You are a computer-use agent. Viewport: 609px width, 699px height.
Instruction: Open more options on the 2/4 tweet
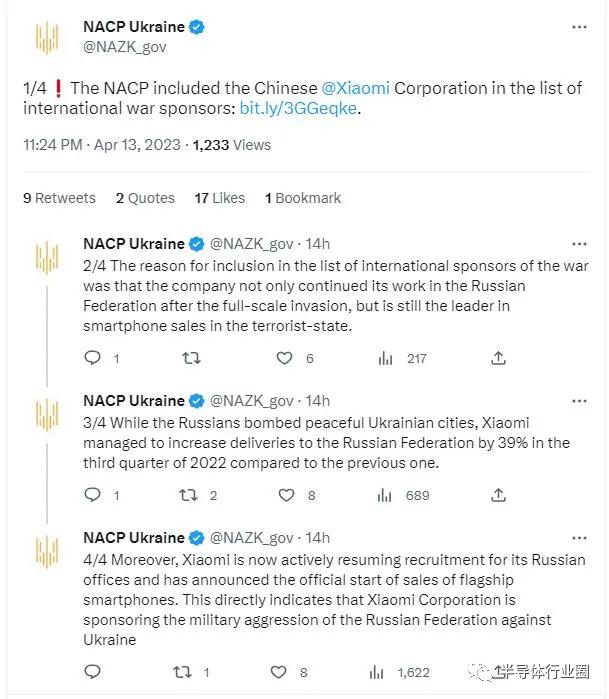click(579, 244)
